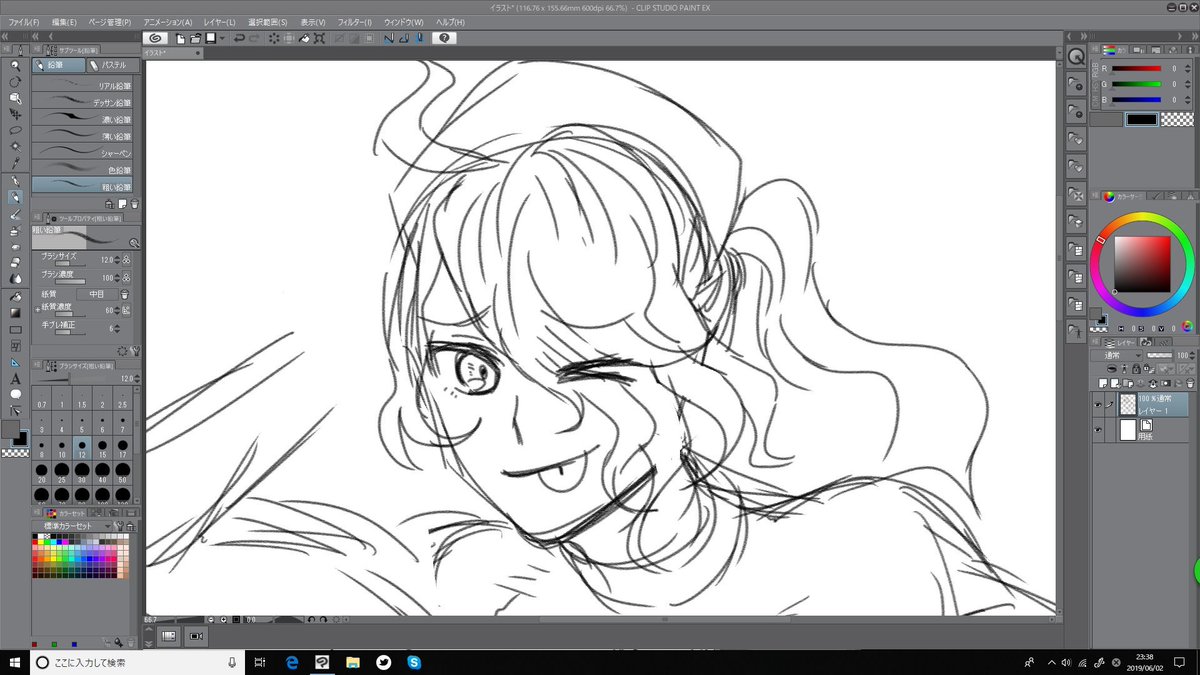Select the 濃い鉛筆 sub tool
Viewport: 1200px width, 675px height.
click(x=82, y=119)
